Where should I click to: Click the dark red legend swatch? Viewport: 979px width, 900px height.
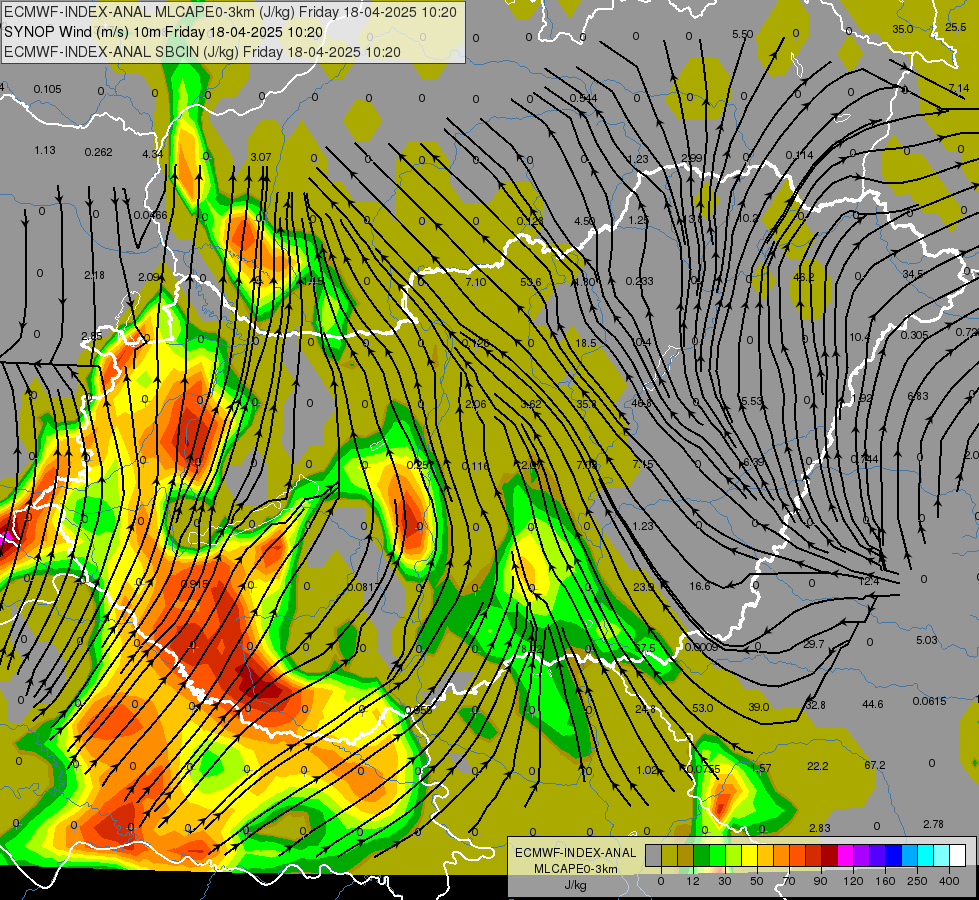tap(830, 855)
